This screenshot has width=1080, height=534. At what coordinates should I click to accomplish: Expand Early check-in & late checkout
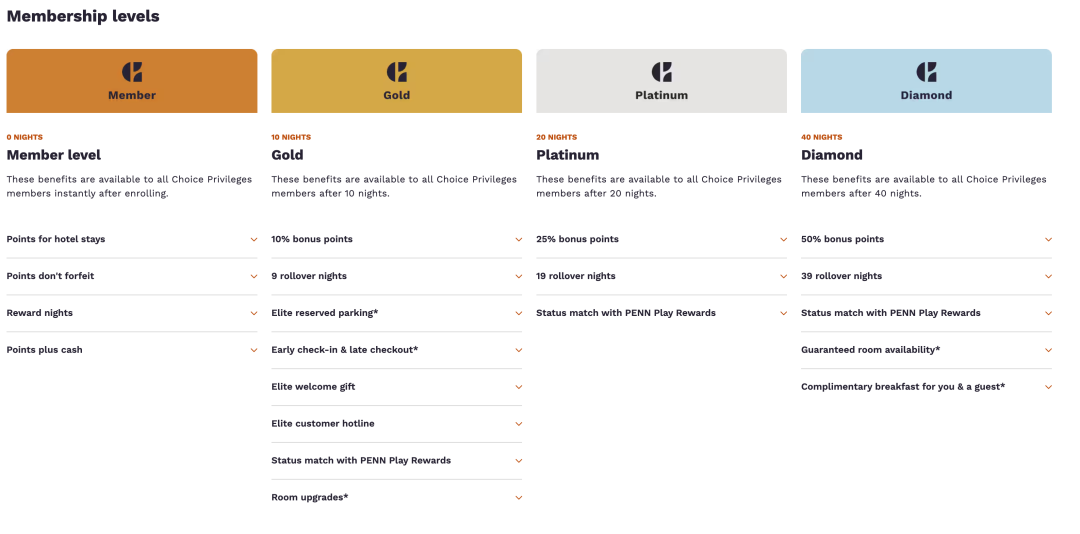pos(518,351)
